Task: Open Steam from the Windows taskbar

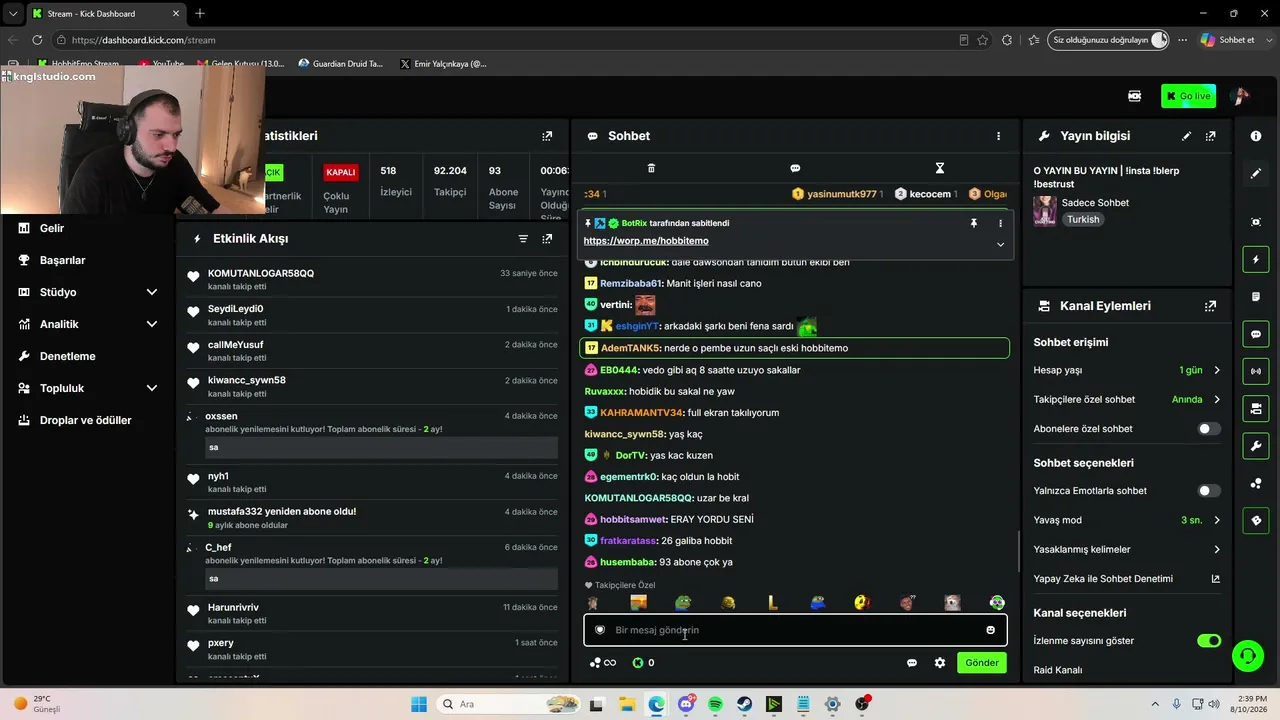Action: point(744,704)
